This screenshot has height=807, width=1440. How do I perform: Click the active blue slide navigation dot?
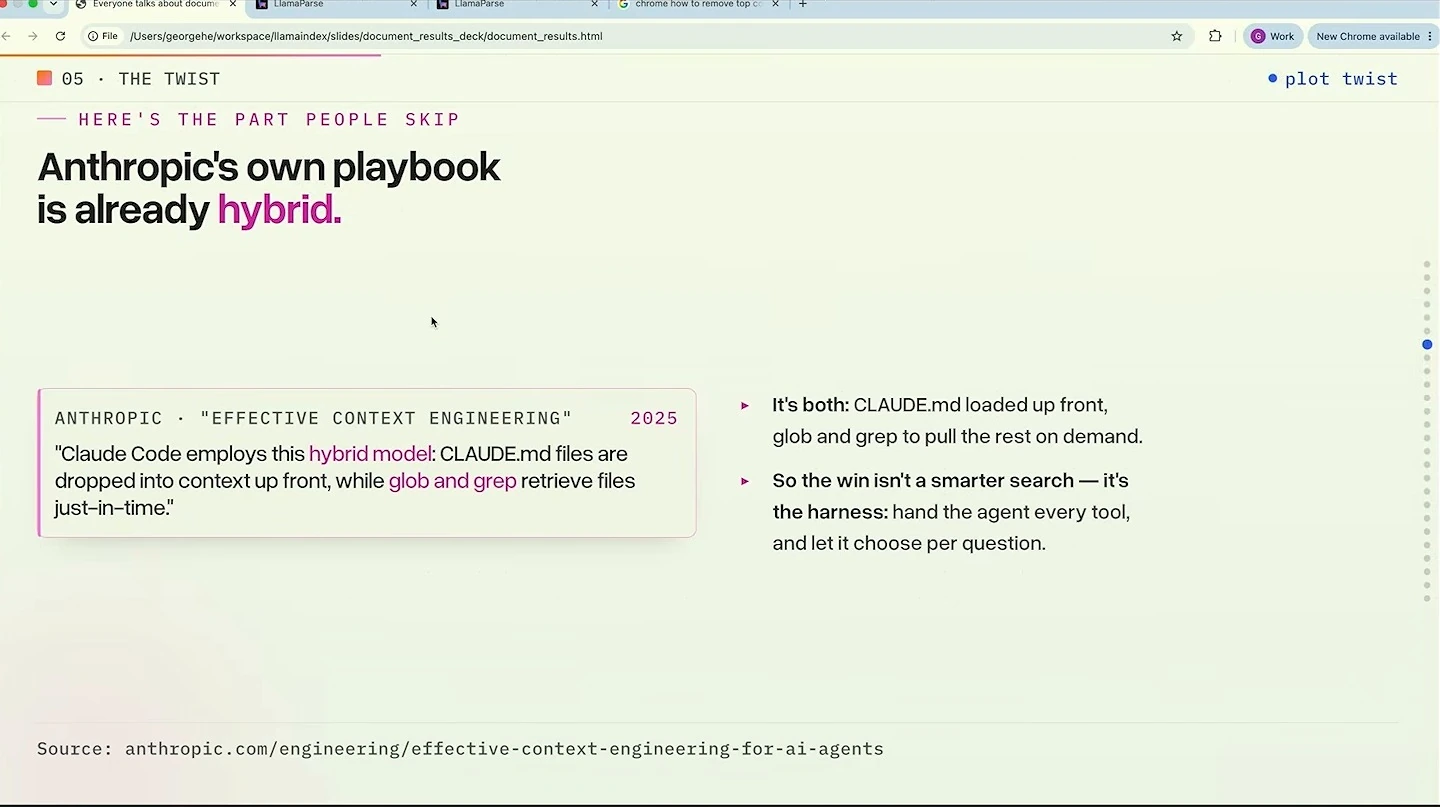coord(1427,344)
